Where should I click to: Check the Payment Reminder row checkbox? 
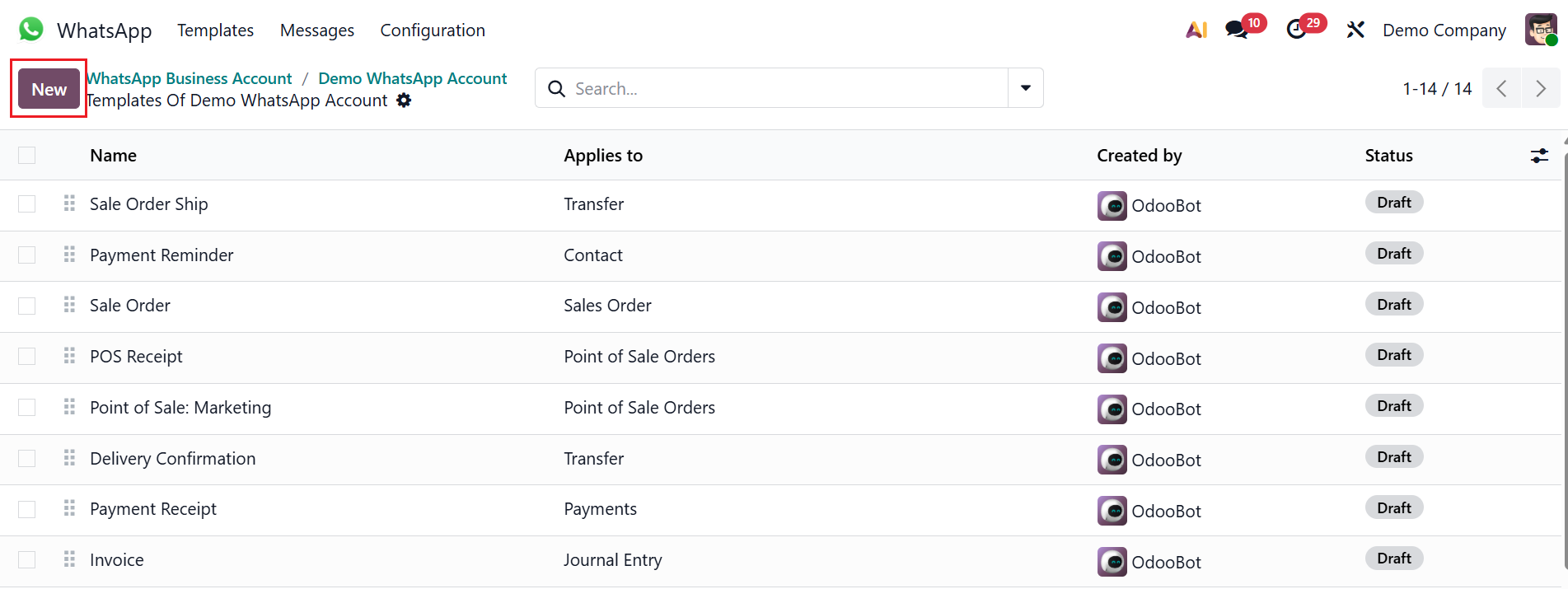click(27, 255)
